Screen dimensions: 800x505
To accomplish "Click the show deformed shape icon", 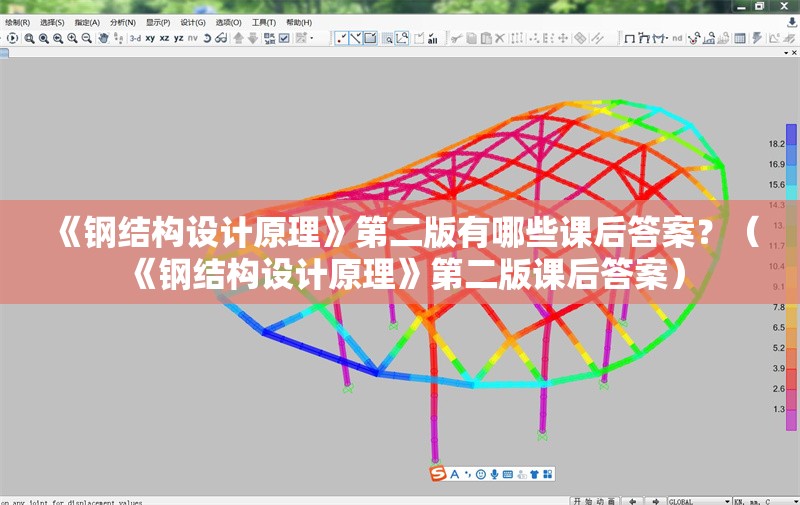I will 644,38.
